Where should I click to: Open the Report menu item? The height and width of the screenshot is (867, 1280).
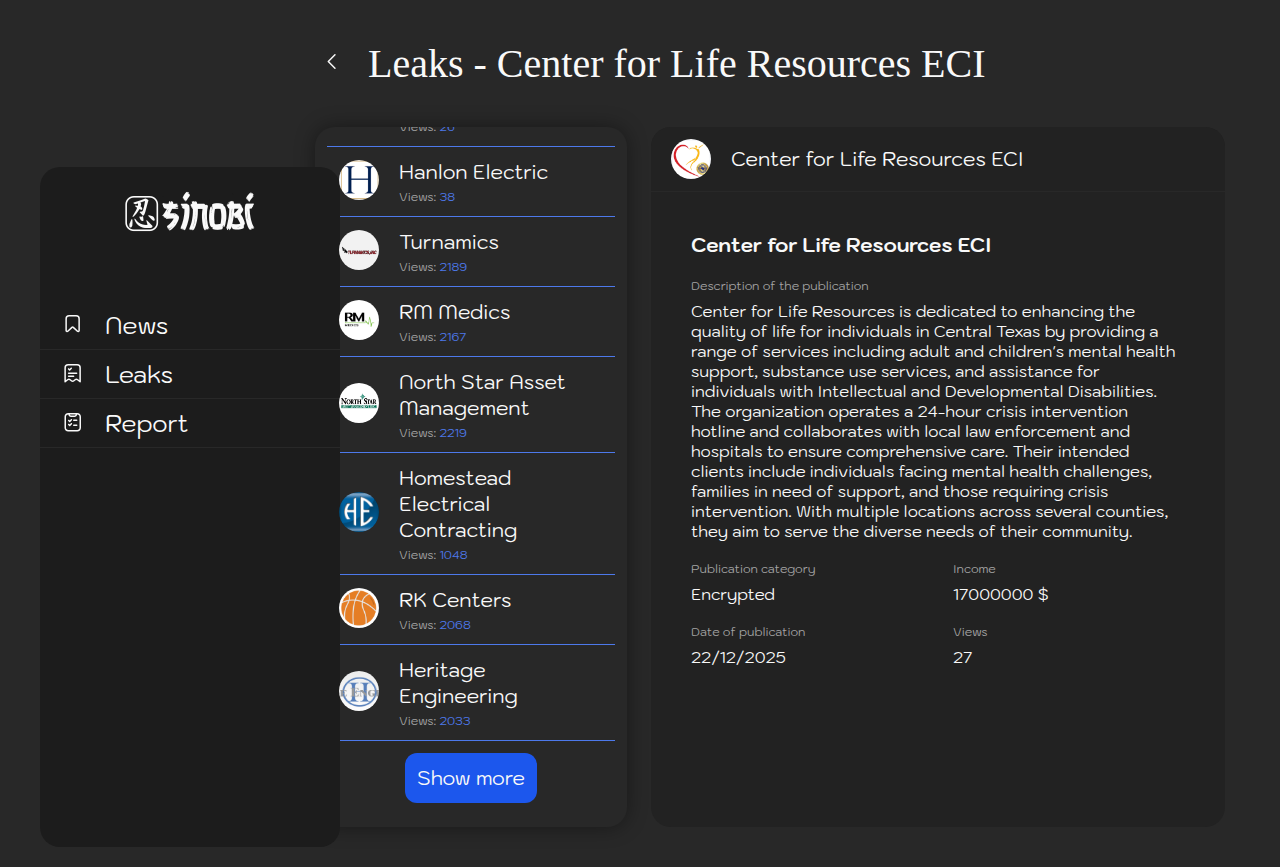point(146,424)
